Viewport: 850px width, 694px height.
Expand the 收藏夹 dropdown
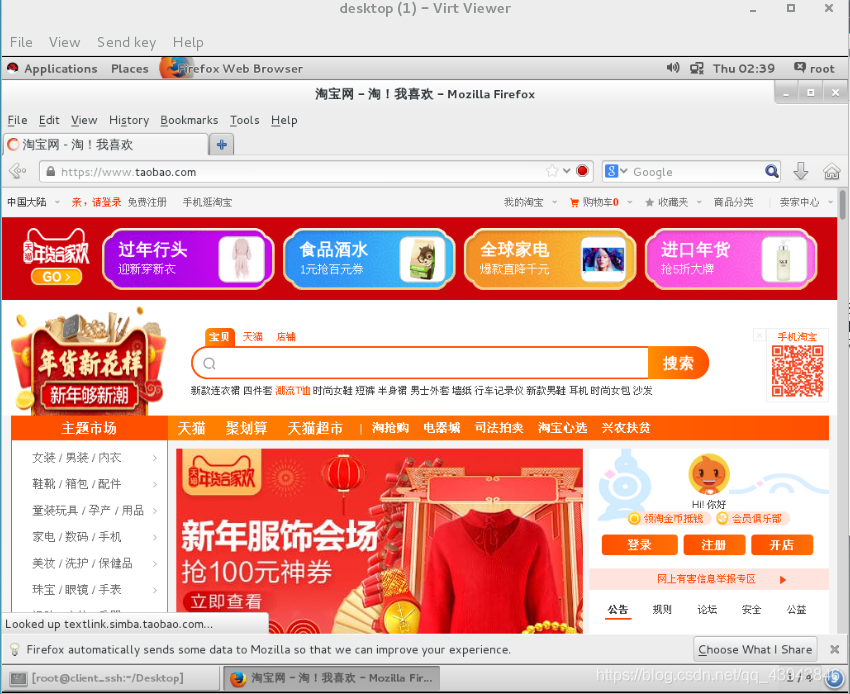click(699, 203)
